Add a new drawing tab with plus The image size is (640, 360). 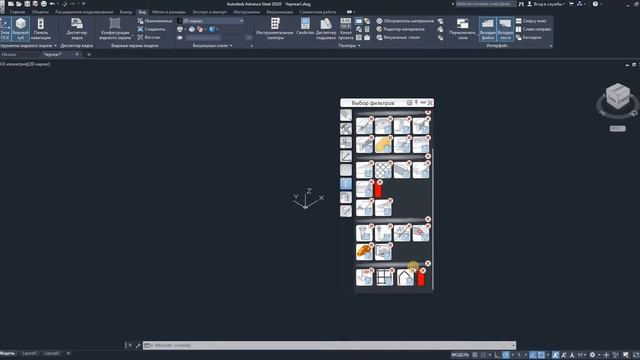(89, 54)
